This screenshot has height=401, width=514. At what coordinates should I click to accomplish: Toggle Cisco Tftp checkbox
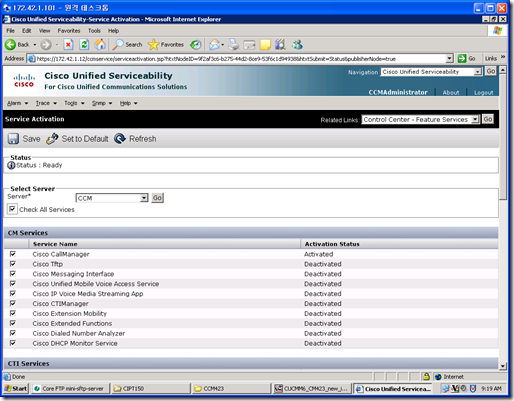click(13, 264)
